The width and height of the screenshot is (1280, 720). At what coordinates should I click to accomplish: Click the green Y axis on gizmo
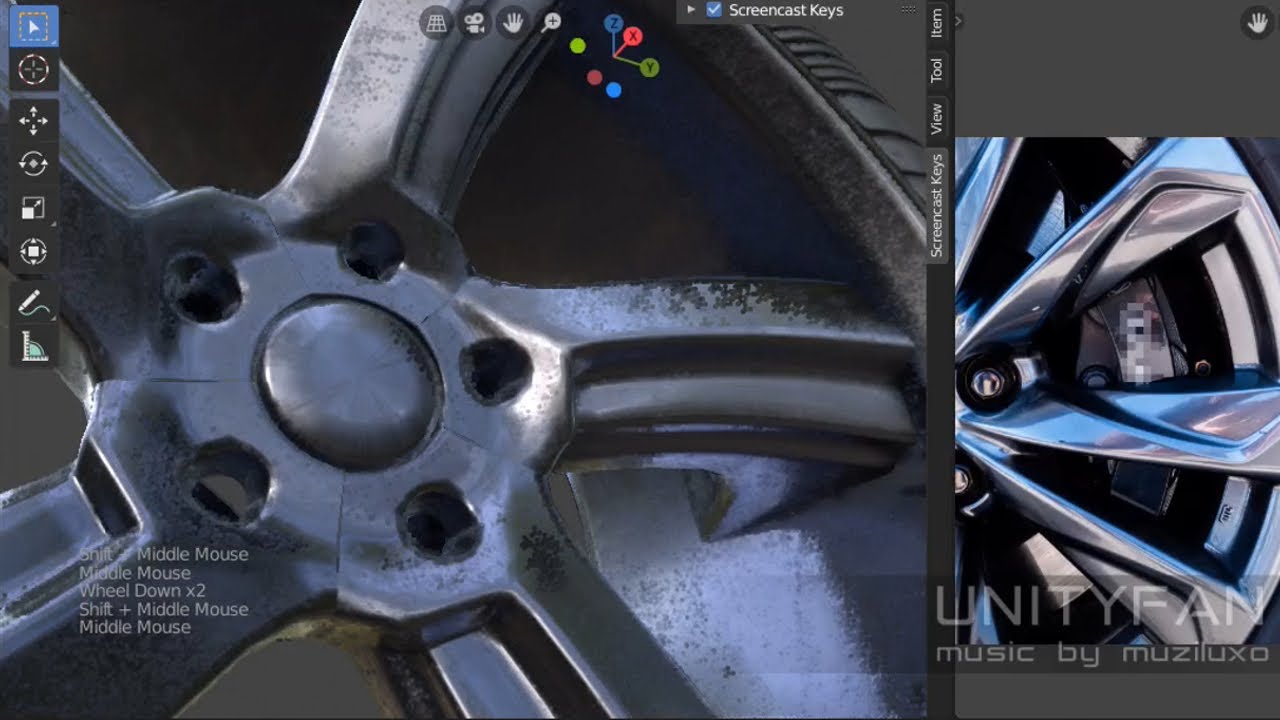tap(650, 68)
